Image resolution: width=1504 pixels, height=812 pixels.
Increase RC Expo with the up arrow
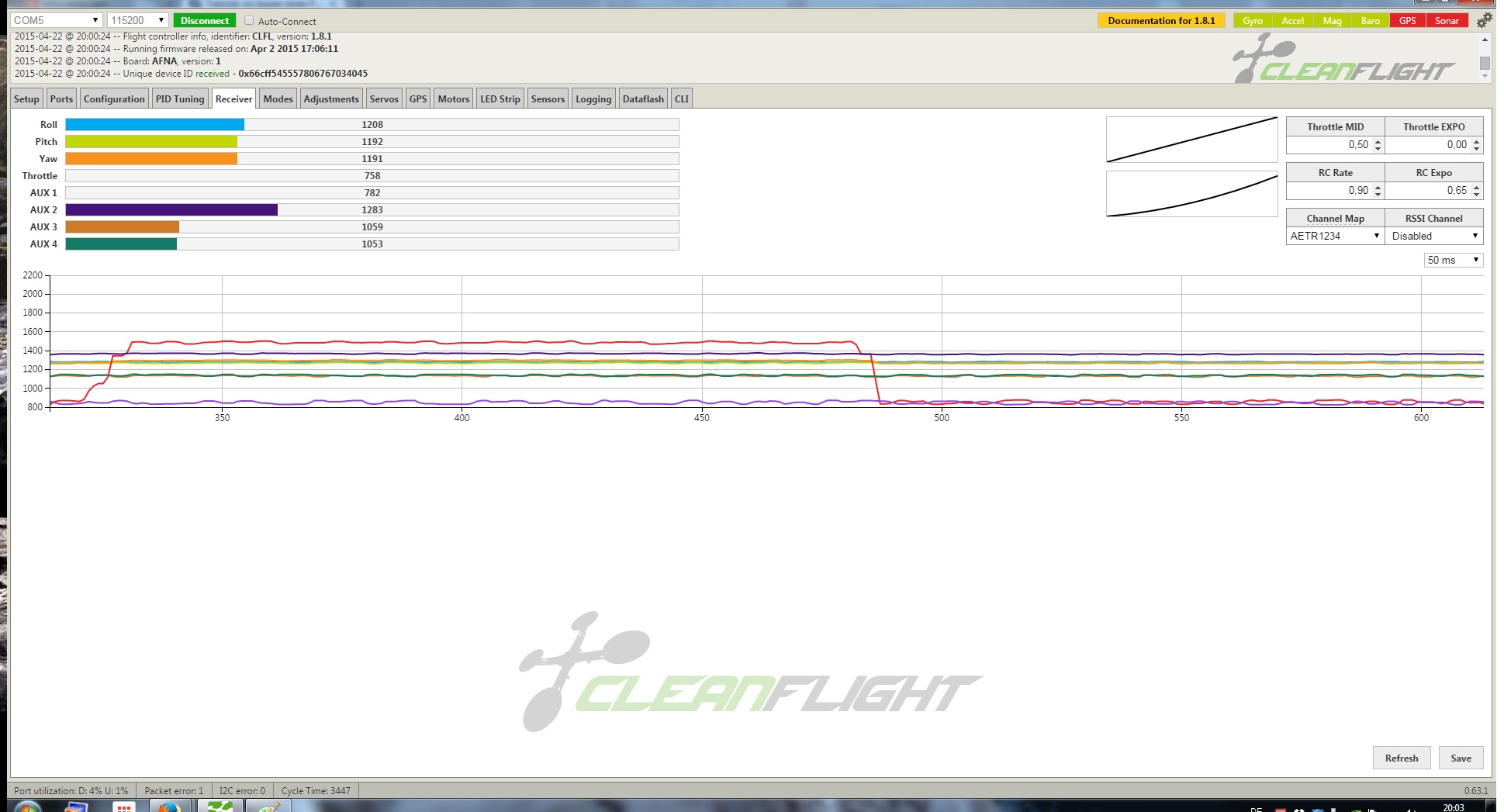coord(1476,188)
